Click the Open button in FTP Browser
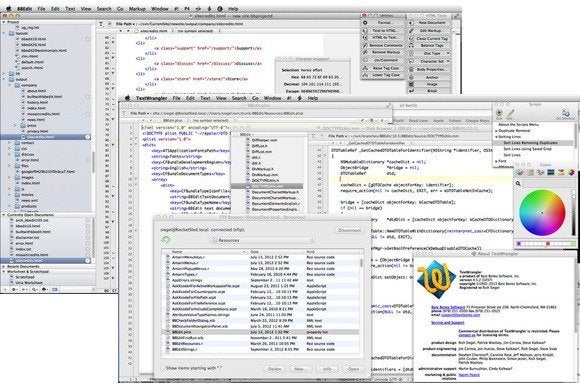580x388 pixels. click(353, 369)
